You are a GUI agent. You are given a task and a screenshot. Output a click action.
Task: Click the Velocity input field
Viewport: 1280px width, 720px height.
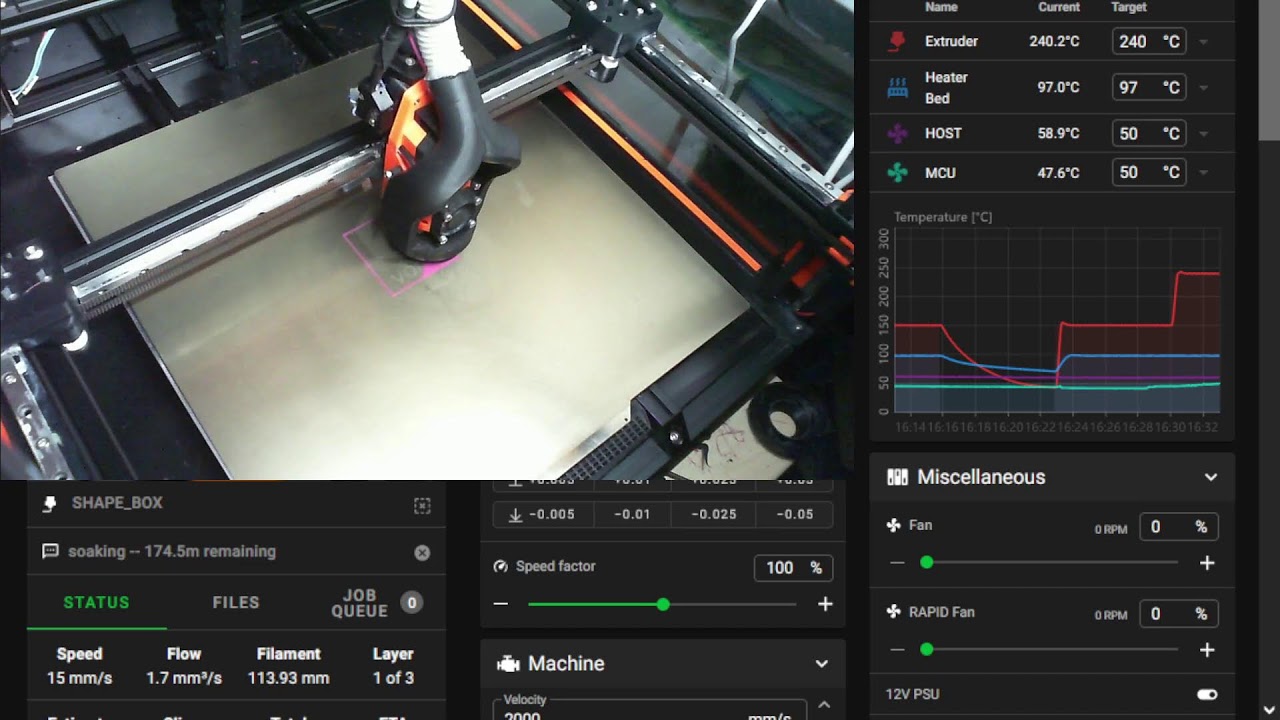point(650,711)
